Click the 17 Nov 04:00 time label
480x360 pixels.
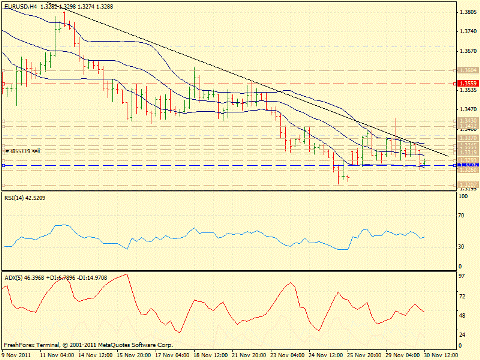tap(172, 355)
